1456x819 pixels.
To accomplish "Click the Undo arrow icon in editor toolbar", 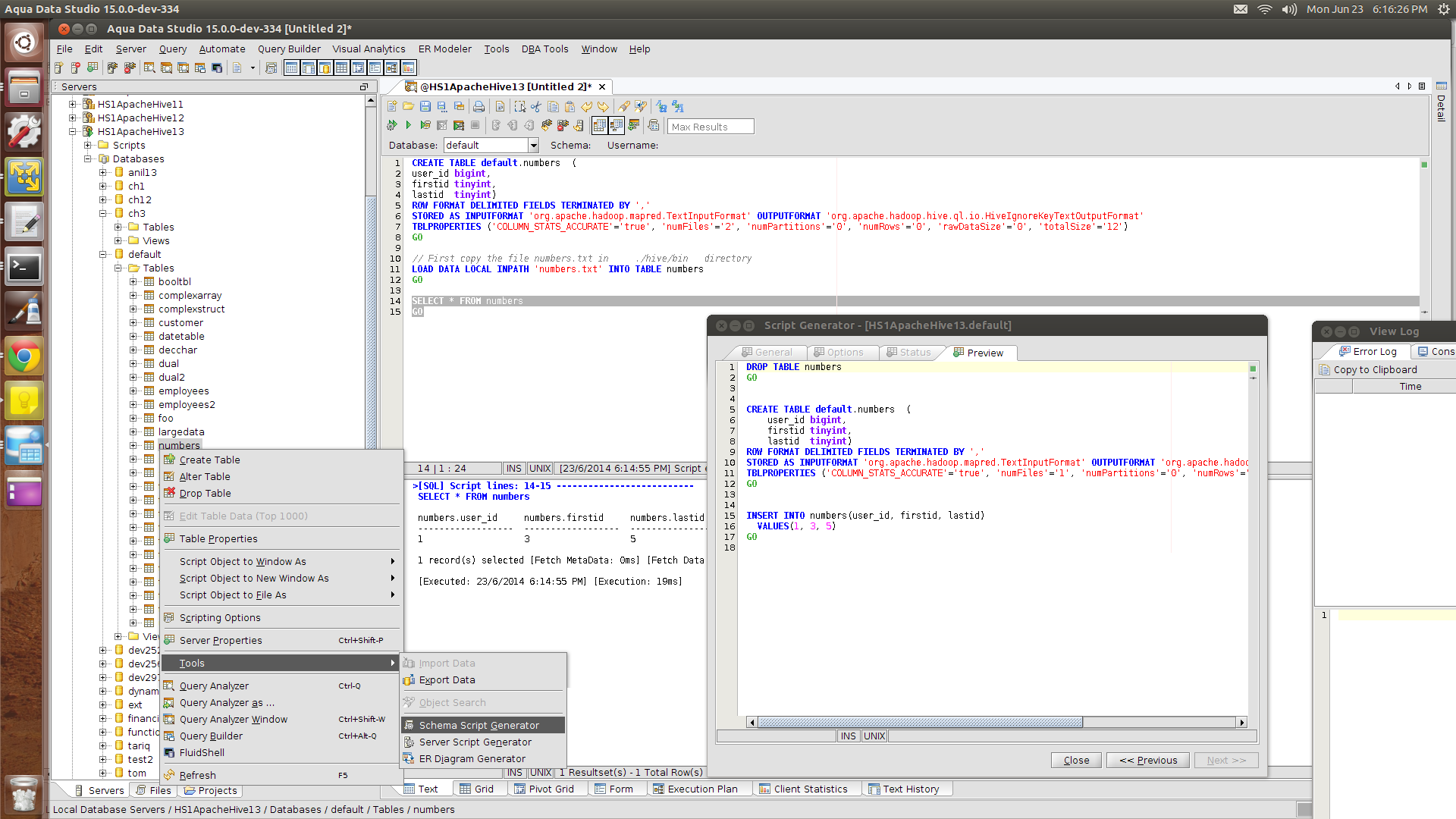I will [x=586, y=107].
